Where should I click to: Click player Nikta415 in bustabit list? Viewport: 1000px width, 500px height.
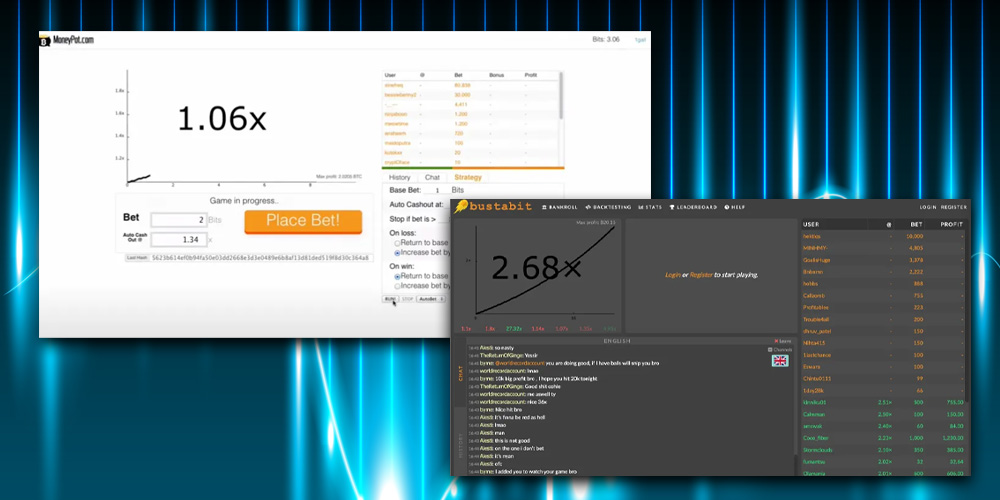point(812,342)
